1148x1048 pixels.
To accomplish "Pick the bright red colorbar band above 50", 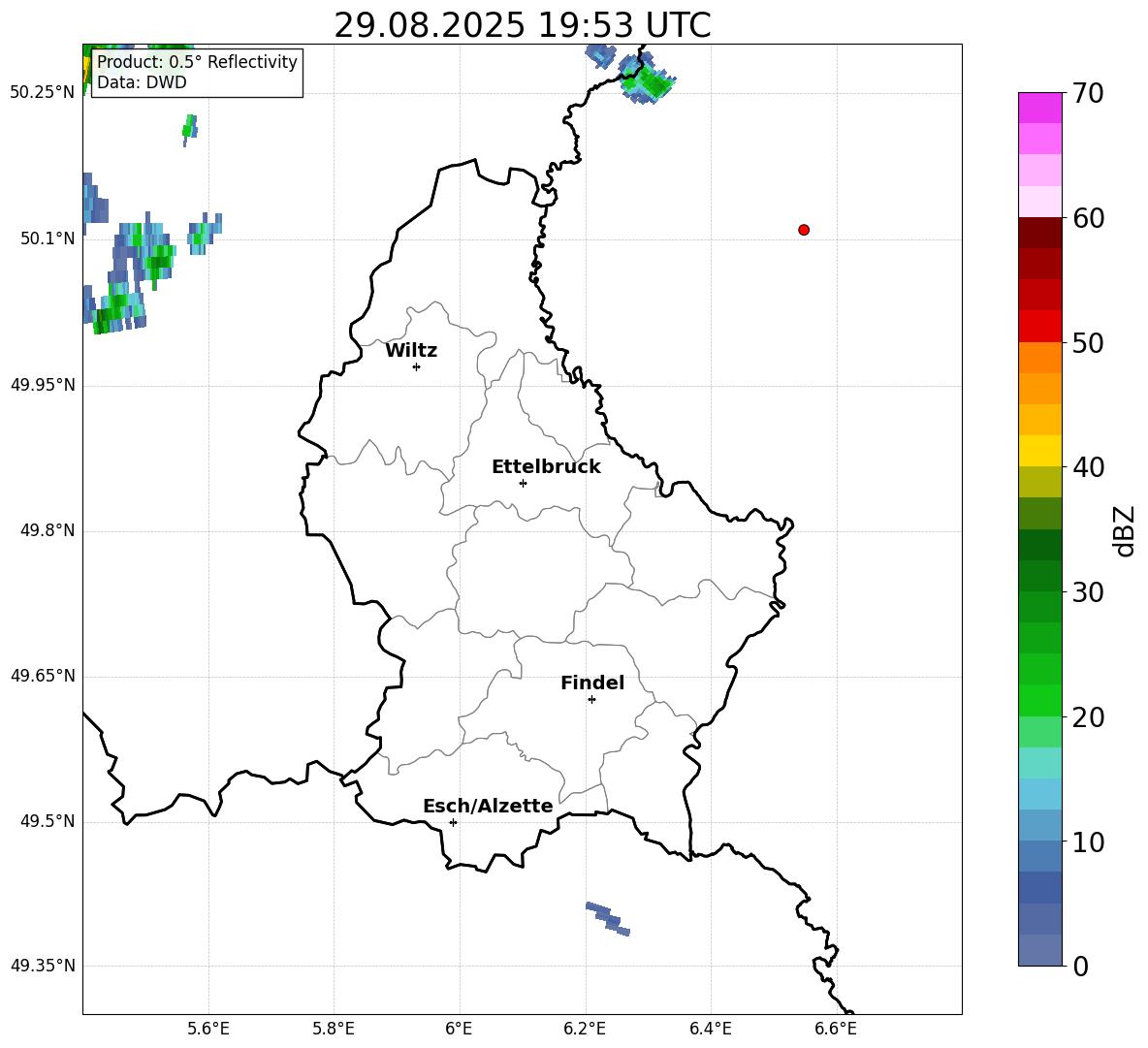I will (1040, 326).
